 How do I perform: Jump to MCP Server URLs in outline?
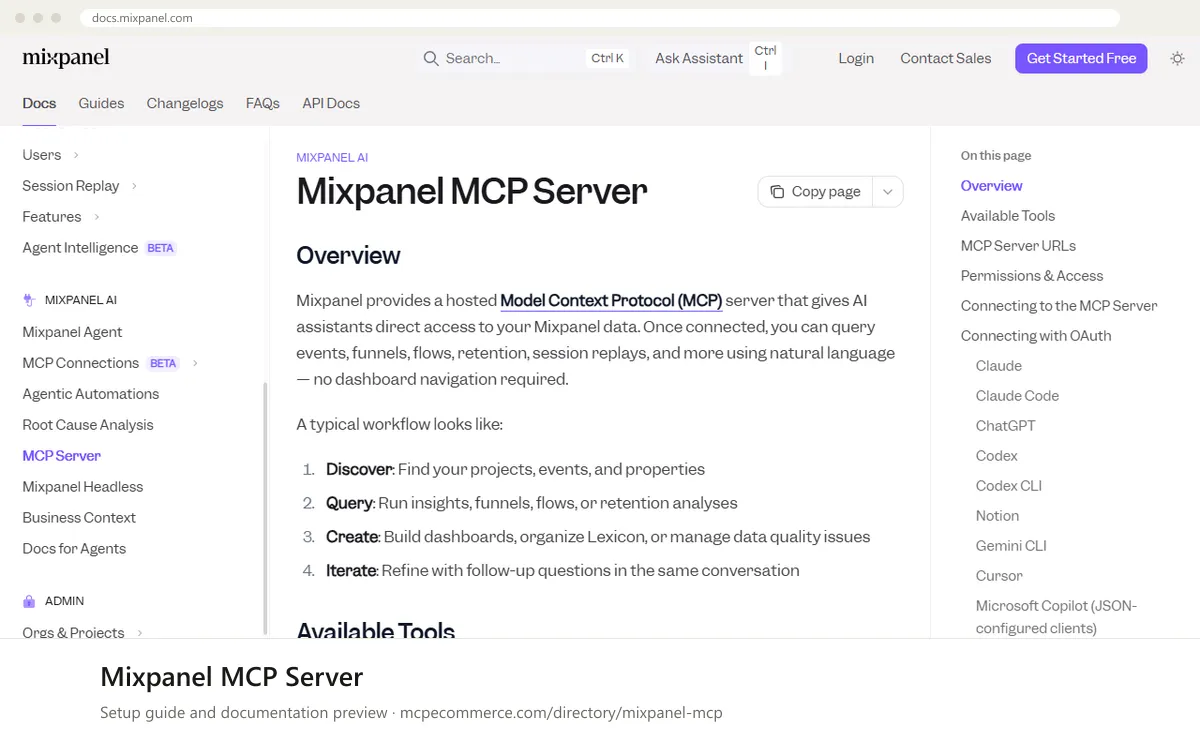1018,246
